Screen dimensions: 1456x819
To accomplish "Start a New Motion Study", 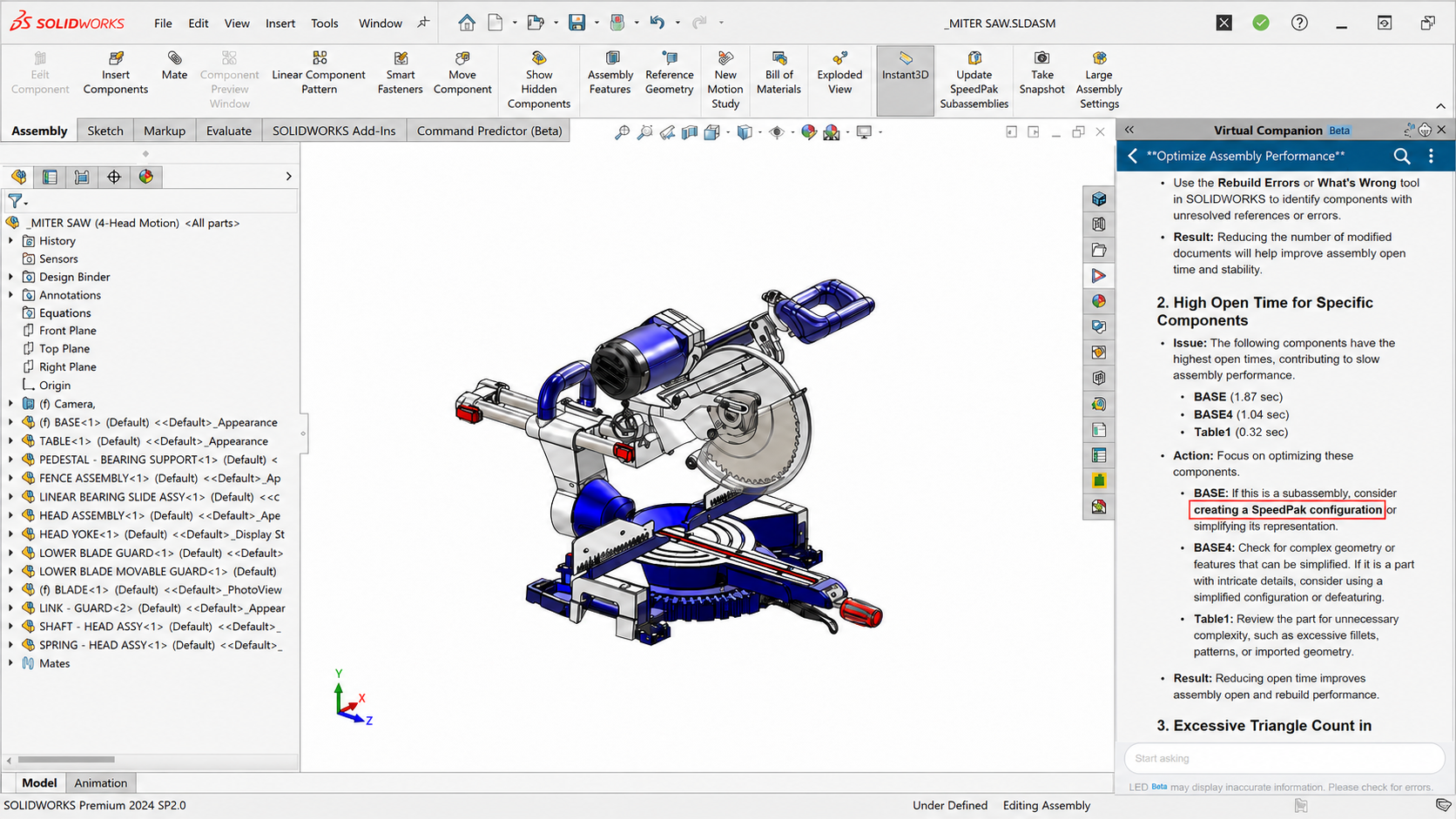I will (725, 80).
